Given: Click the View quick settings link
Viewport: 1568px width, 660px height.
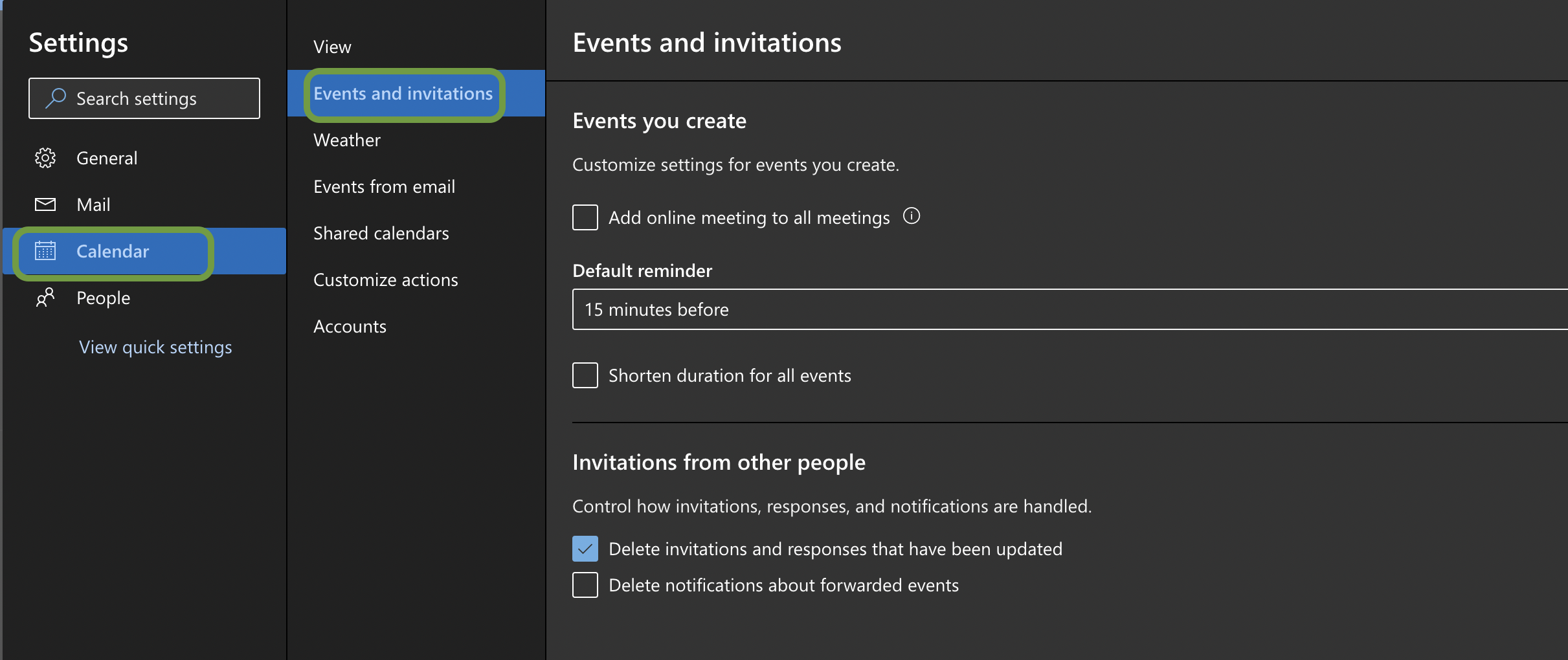Looking at the screenshot, I should tap(155, 347).
